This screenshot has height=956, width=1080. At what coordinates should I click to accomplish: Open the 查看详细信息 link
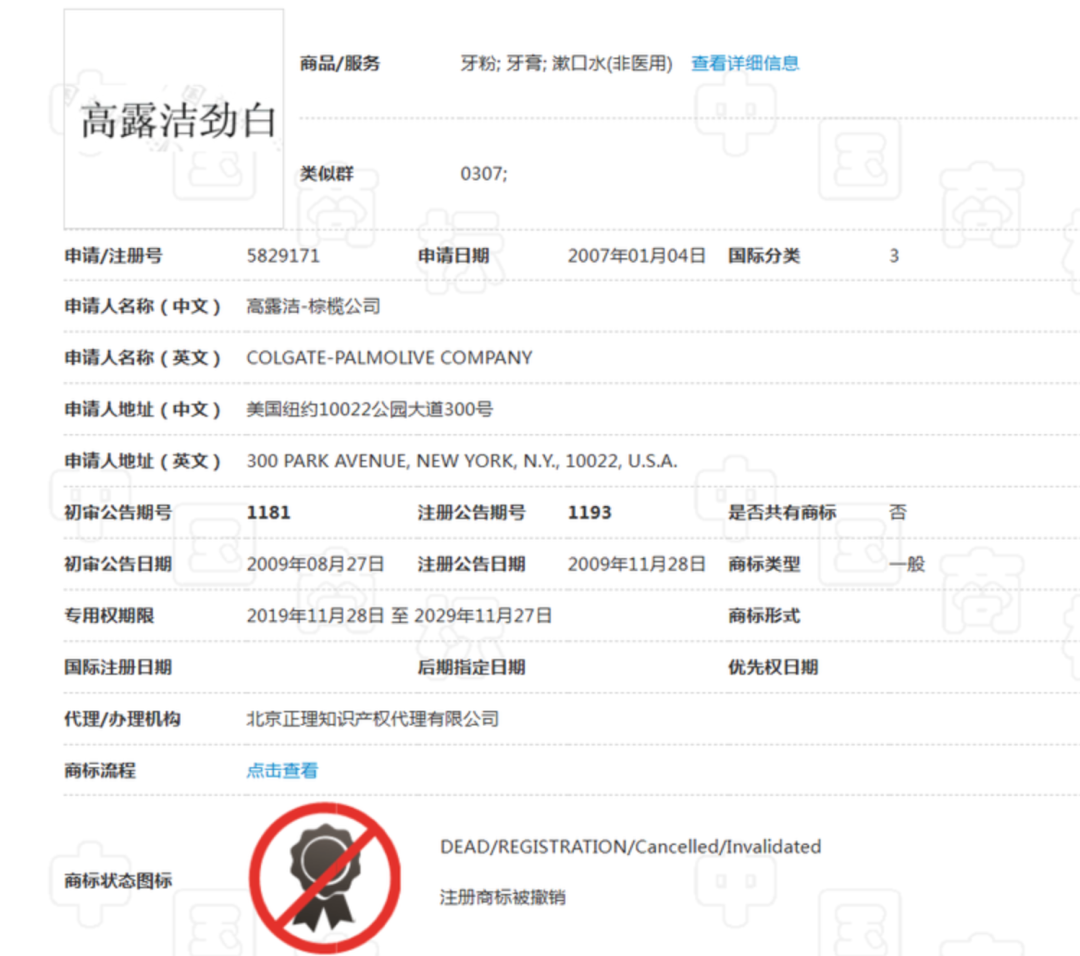click(745, 63)
